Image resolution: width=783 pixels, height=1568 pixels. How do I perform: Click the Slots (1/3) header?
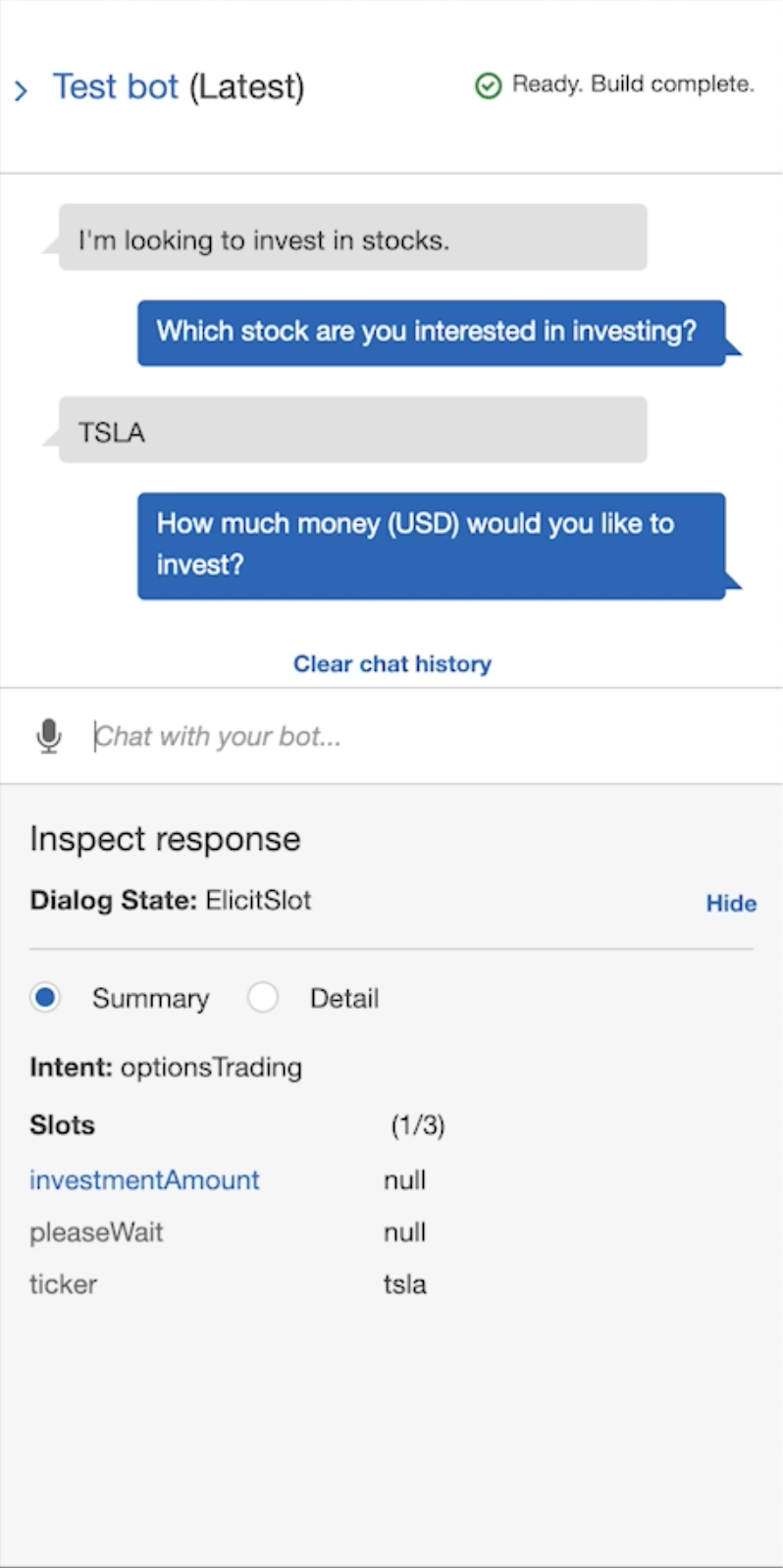(62, 1125)
